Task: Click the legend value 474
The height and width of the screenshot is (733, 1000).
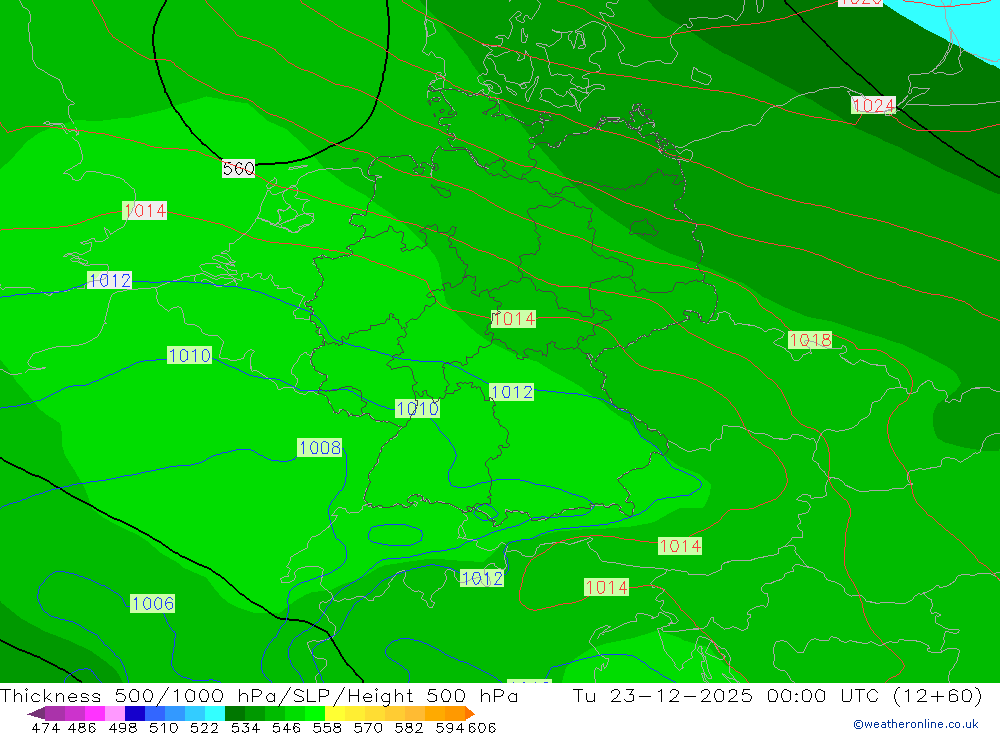Action: tap(45, 727)
